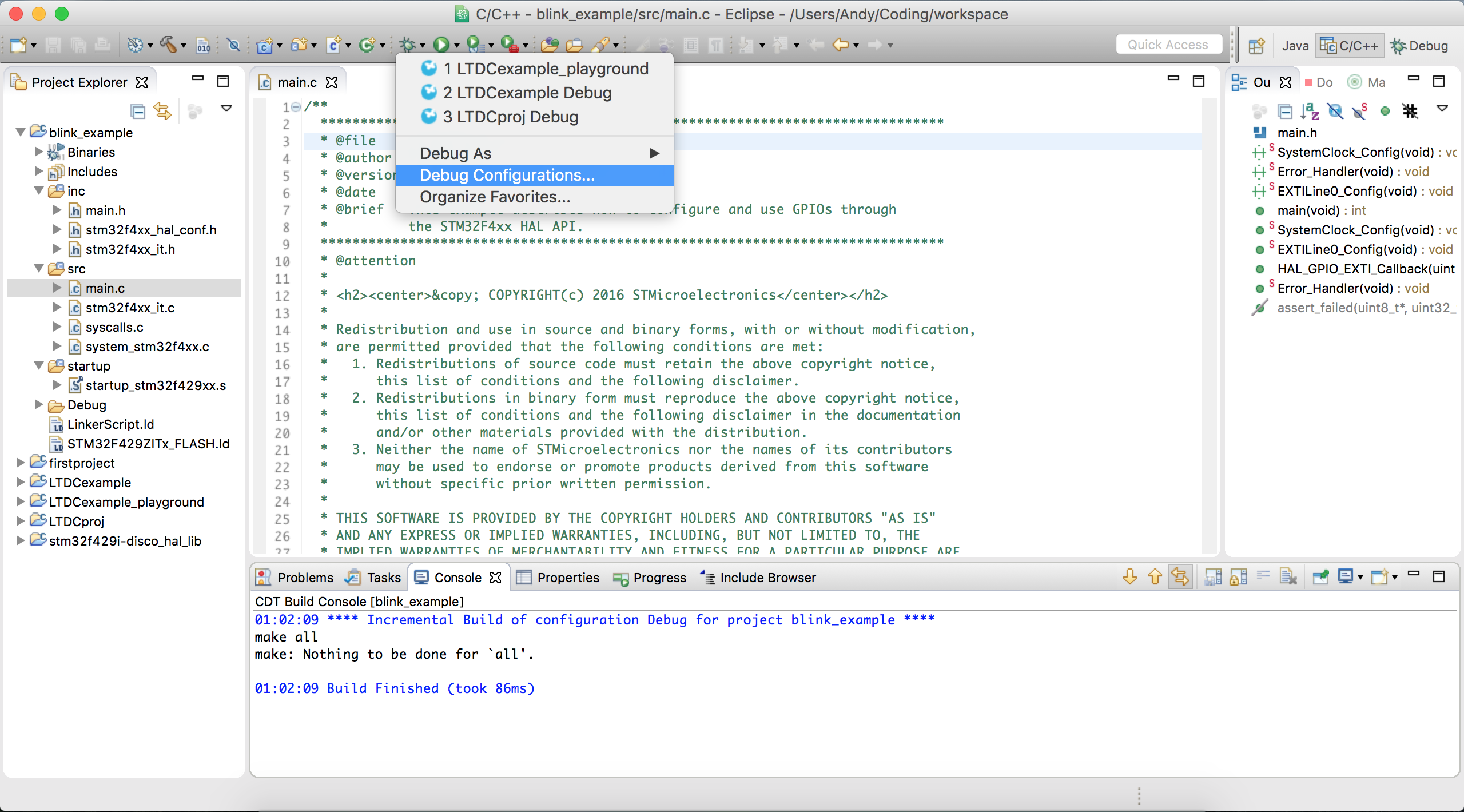Viewport: 1464px width, 812px height.
Task: Click the New C/C++ Project icon
Action: [x=264, y=45]
